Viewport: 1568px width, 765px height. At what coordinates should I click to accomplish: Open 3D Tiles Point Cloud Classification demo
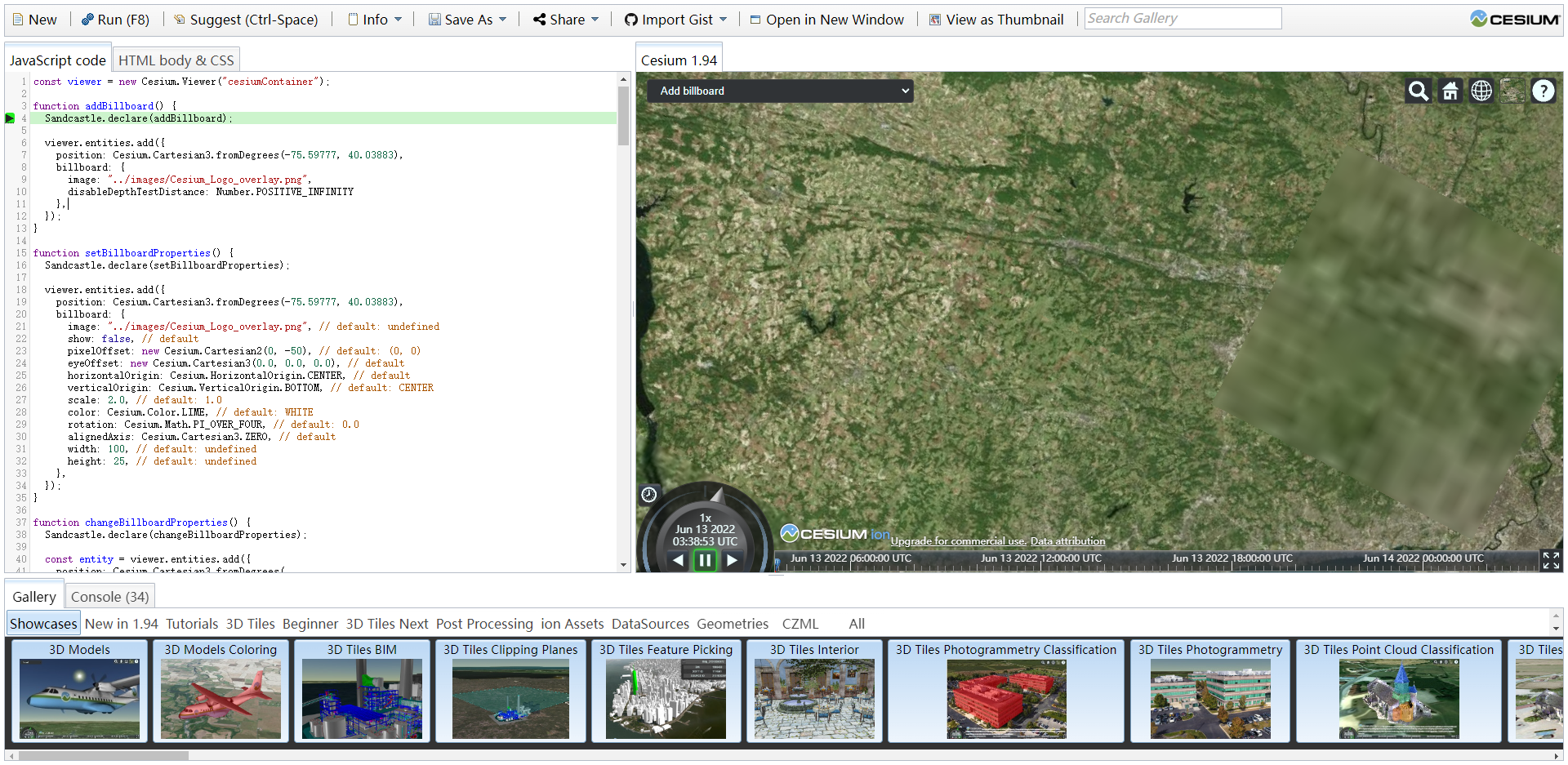point(1399,691)
